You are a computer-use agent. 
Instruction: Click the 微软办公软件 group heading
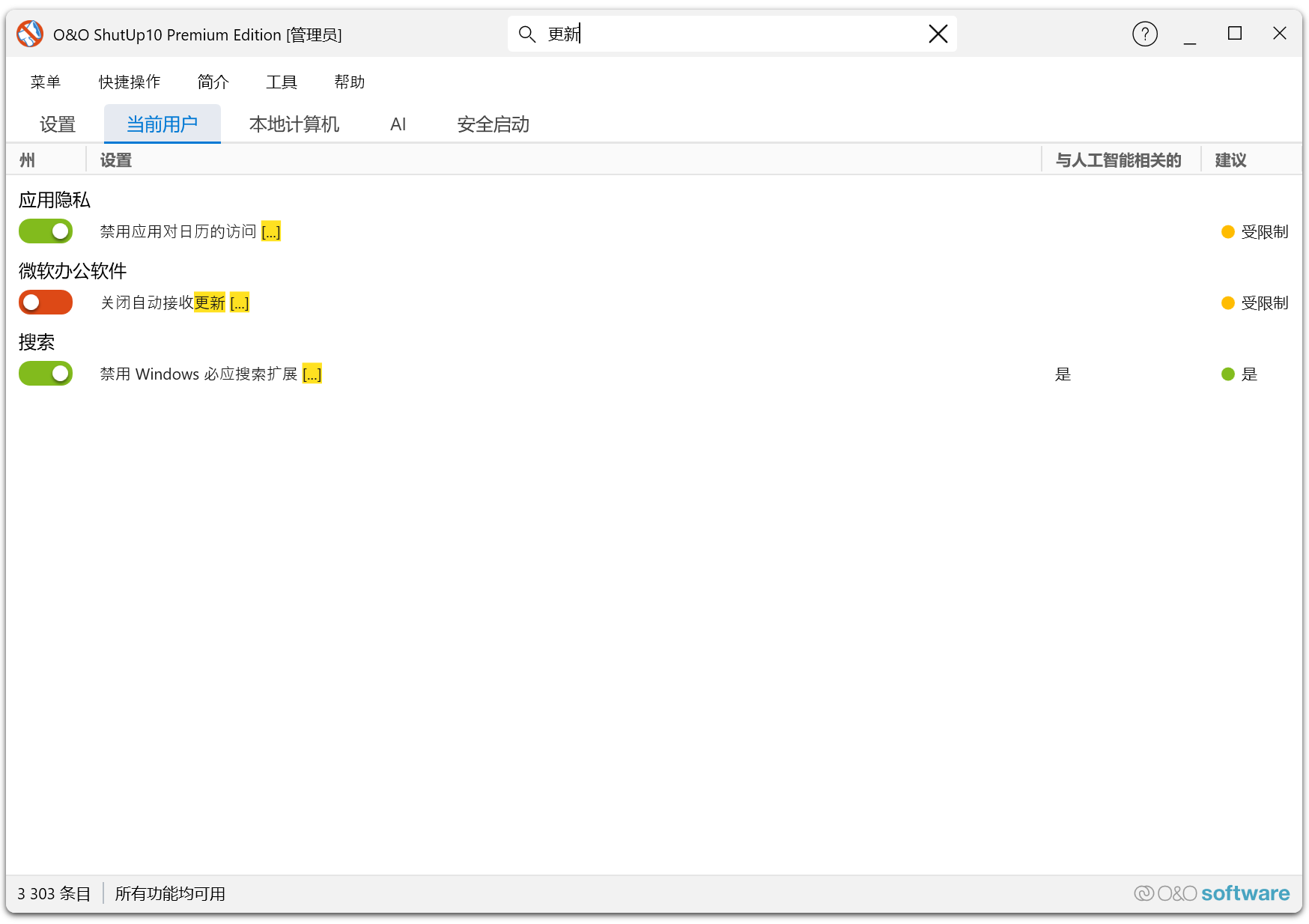(73, 271)
